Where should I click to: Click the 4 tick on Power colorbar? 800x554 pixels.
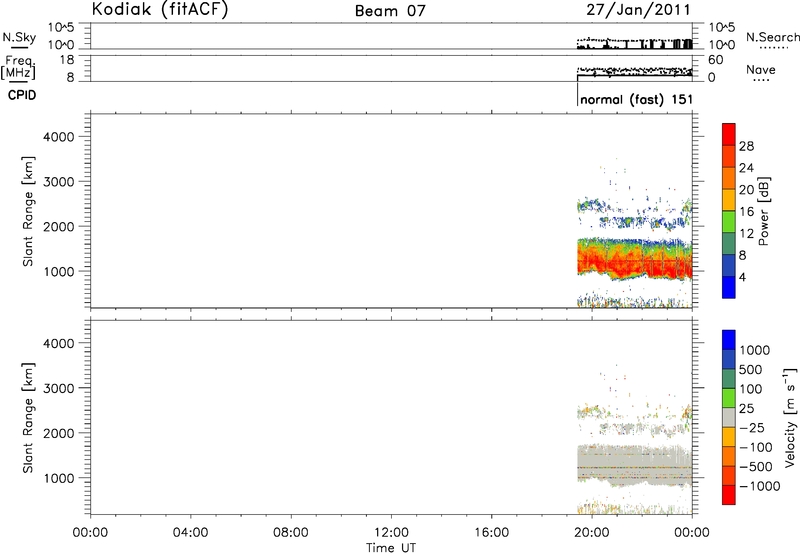[x=742, y=277]
